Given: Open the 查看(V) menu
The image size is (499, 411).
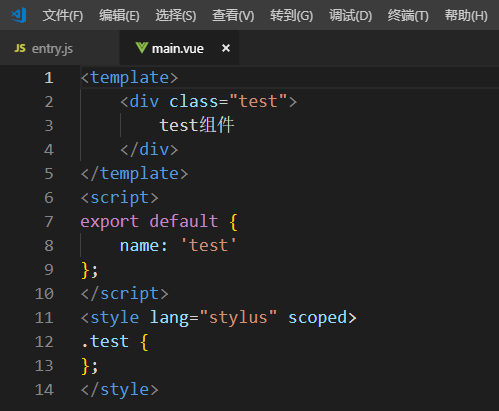Looking at the screenshot, I should [233, 15].
